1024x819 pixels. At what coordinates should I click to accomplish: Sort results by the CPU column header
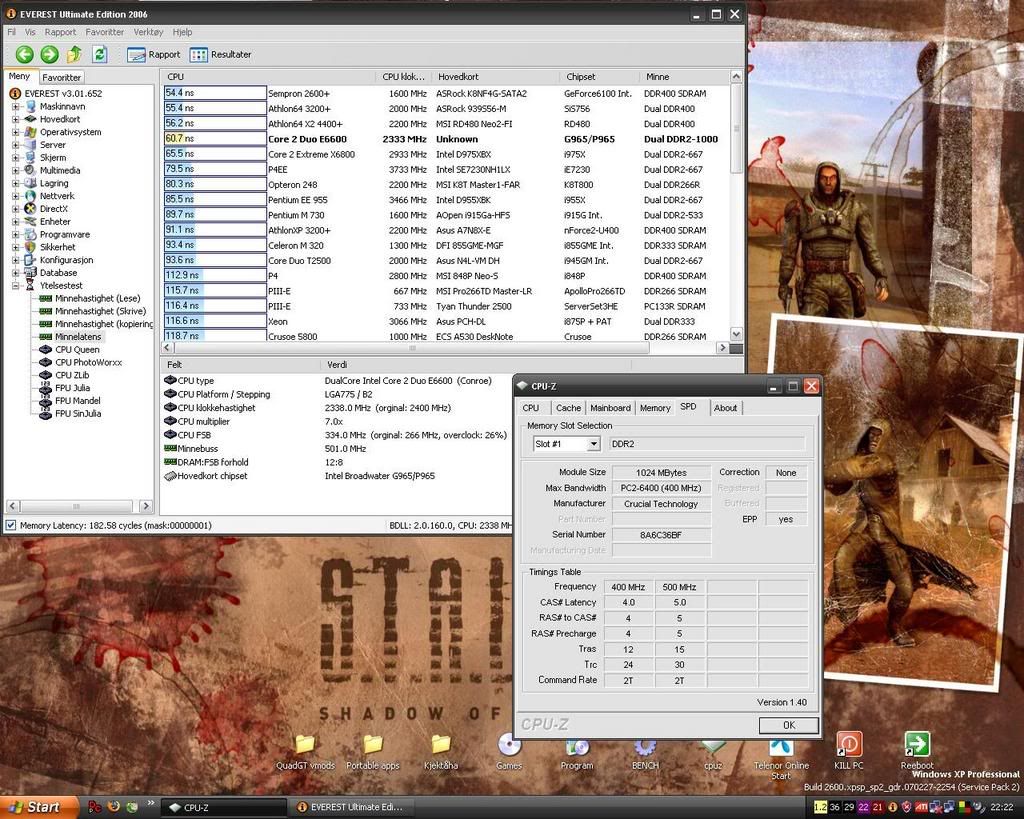pos(268,76)
